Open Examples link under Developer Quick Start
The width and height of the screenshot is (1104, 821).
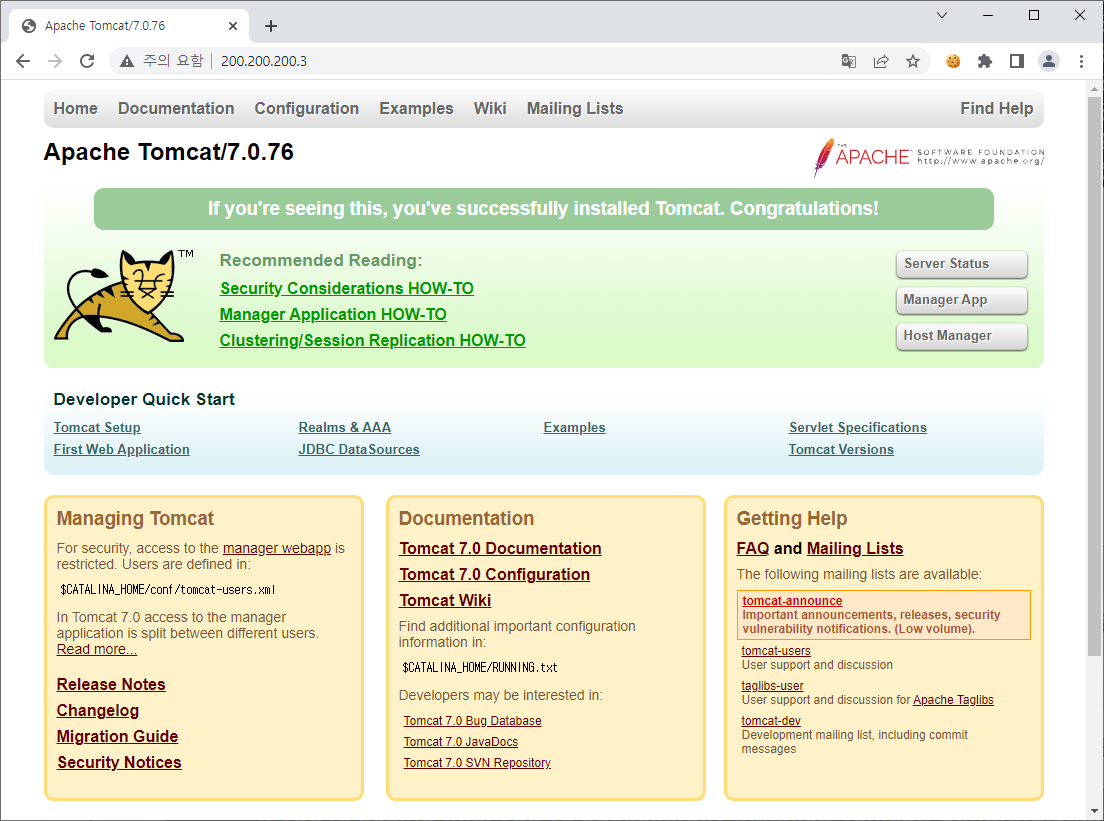[575, 427]
